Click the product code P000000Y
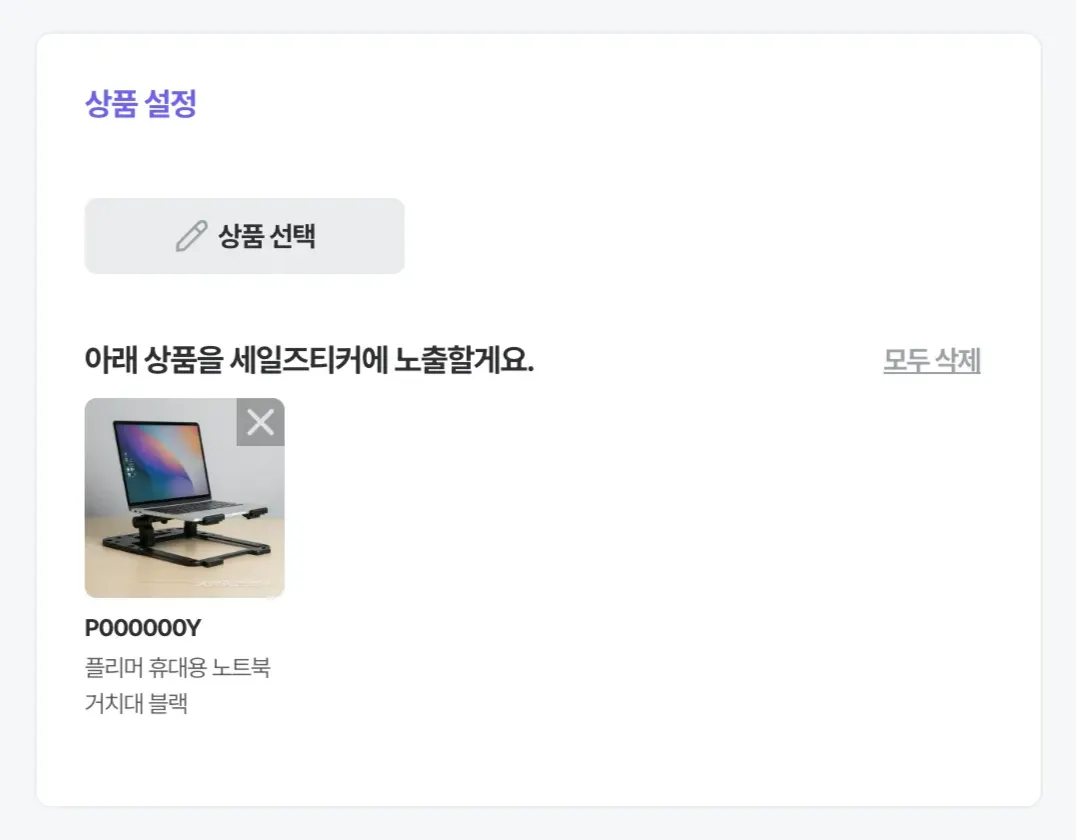Viewport: 1076px width, 840px height. (x=143, y=628)
